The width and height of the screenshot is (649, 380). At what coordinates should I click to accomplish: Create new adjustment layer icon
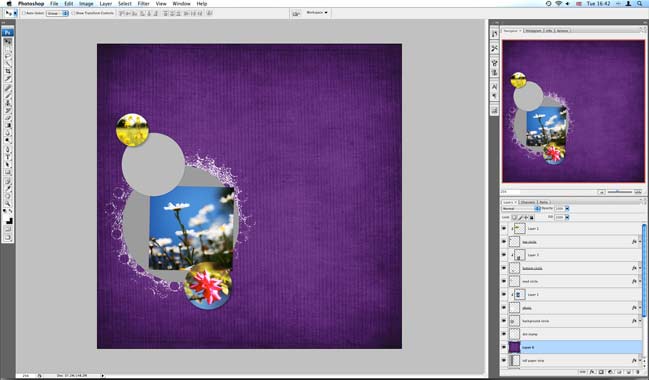point(610,372)
